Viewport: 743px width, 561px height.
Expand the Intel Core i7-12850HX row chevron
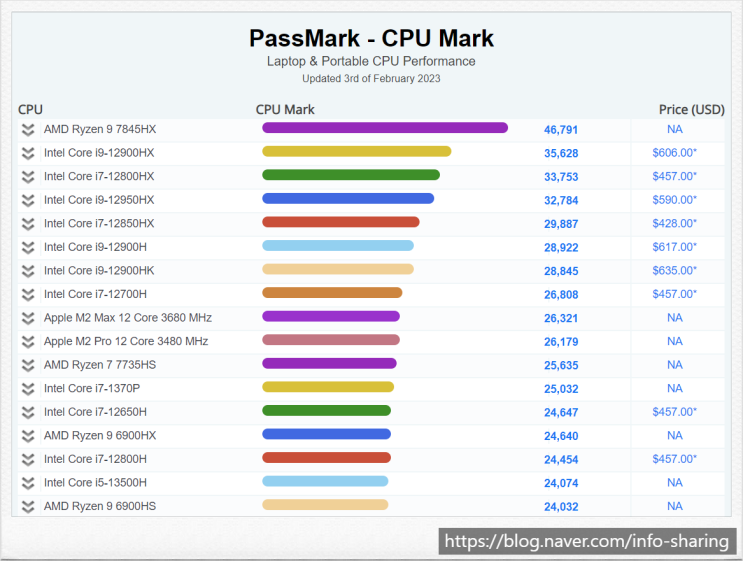pos(28,224)
